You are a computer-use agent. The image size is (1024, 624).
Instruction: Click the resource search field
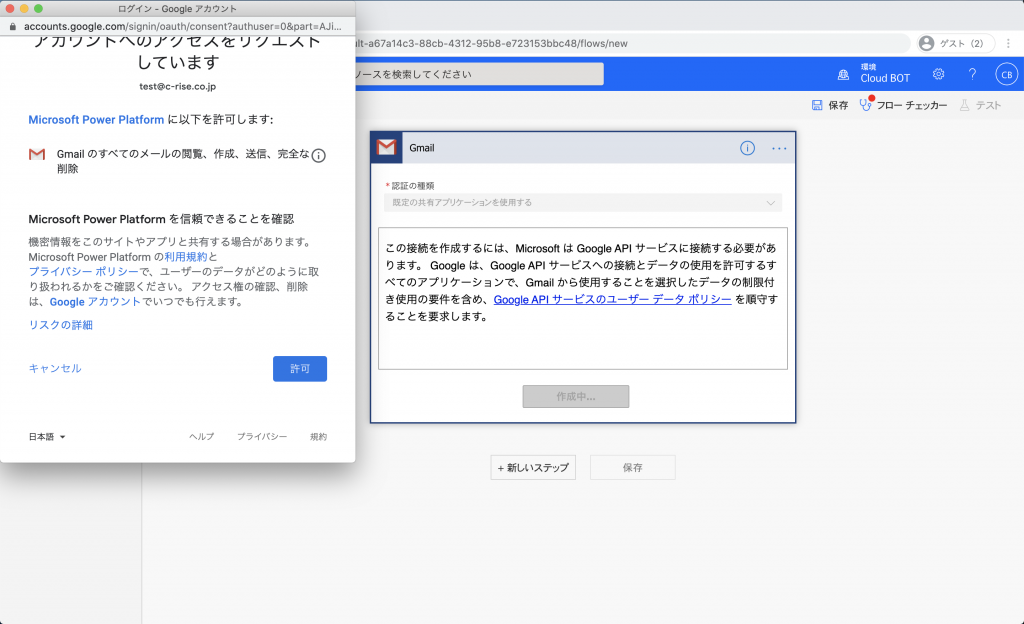point(479,74)
